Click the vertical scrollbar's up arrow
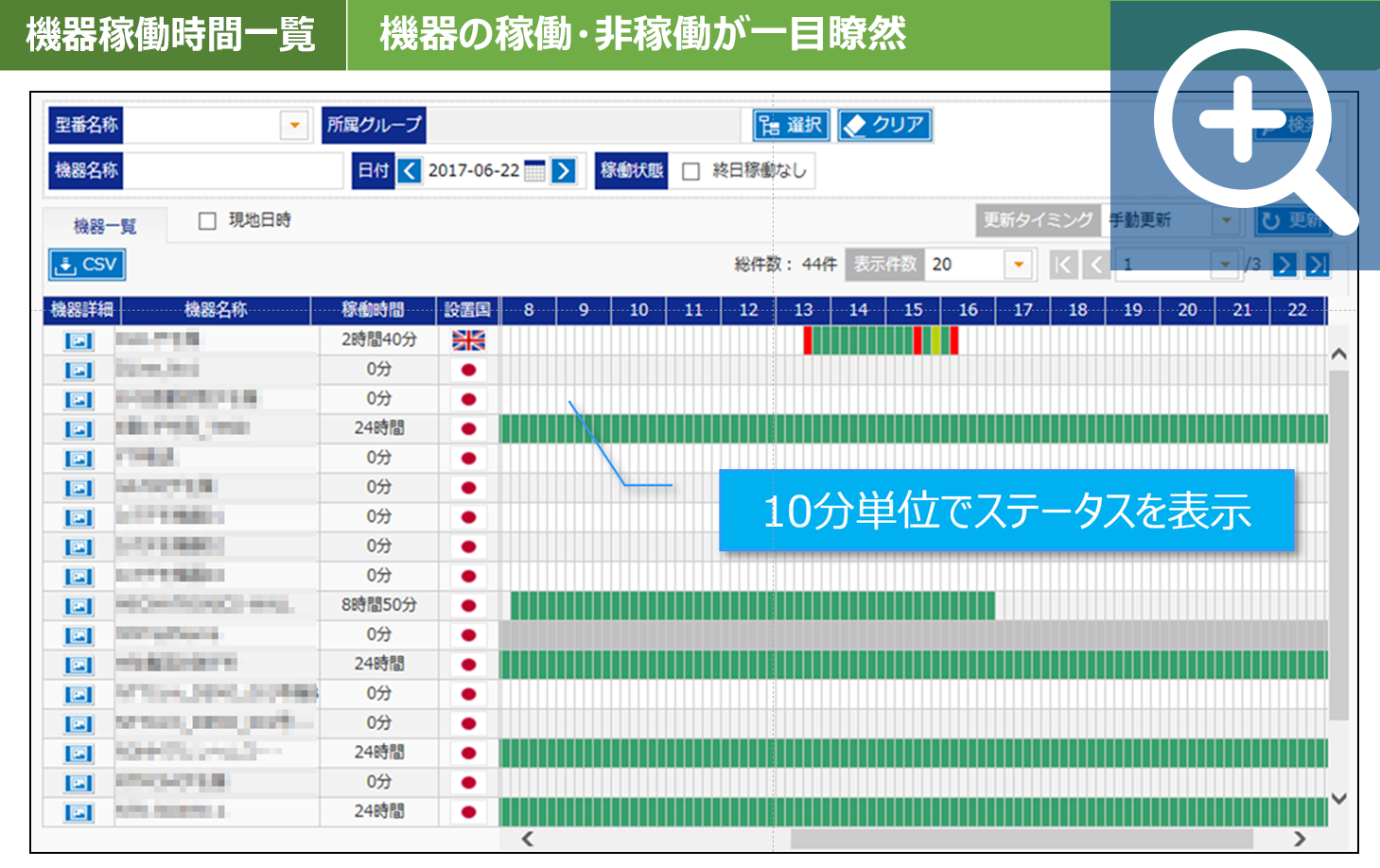1380x868 pixels. tap(1338, 355)
